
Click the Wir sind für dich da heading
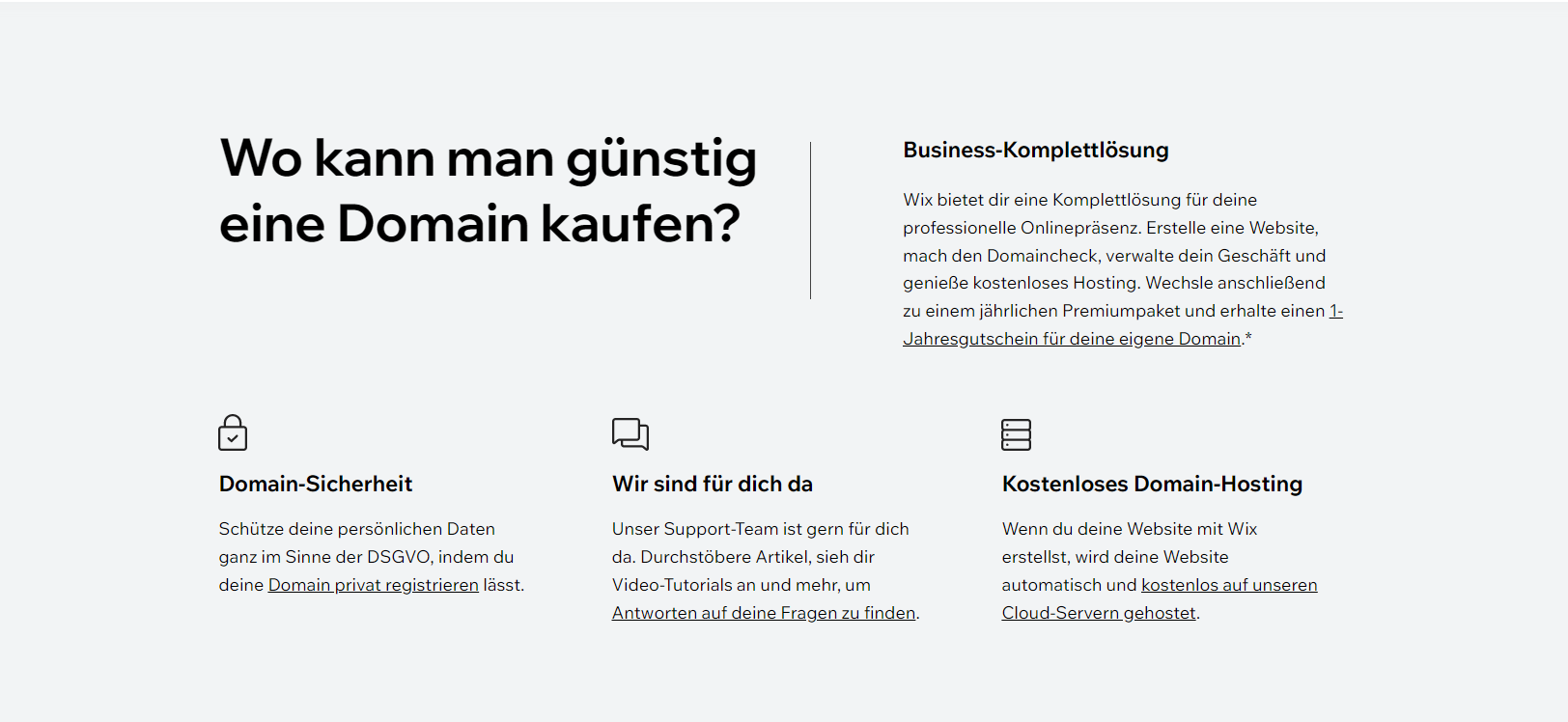[x=713, y=484]
